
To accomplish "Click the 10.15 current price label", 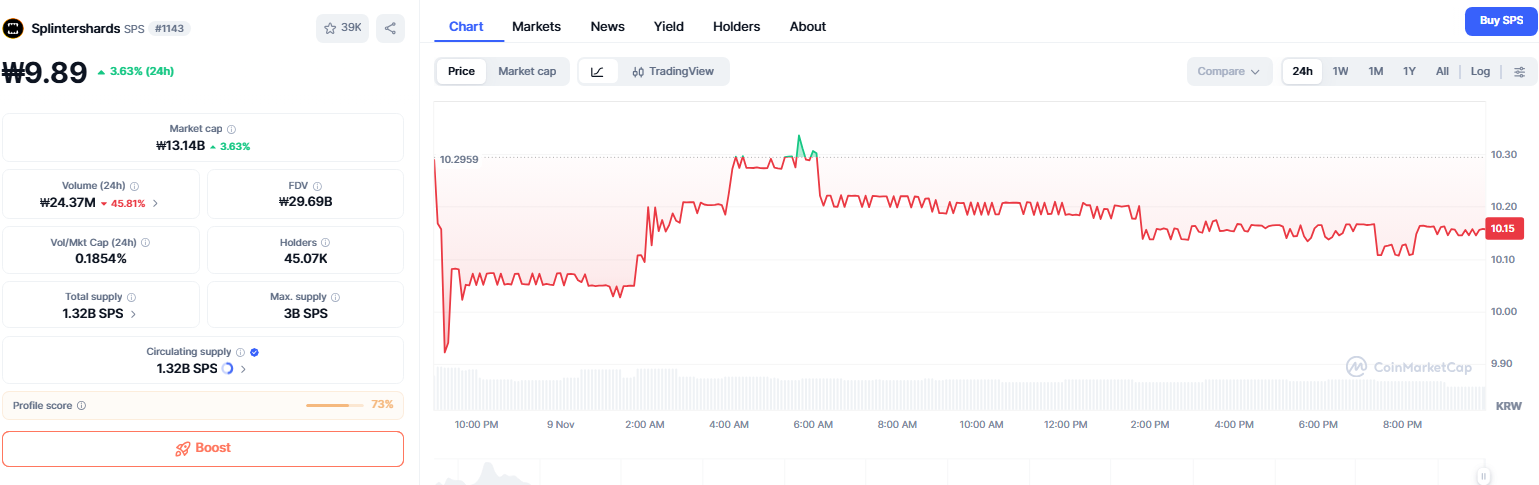I will [x=1502, y=229].
